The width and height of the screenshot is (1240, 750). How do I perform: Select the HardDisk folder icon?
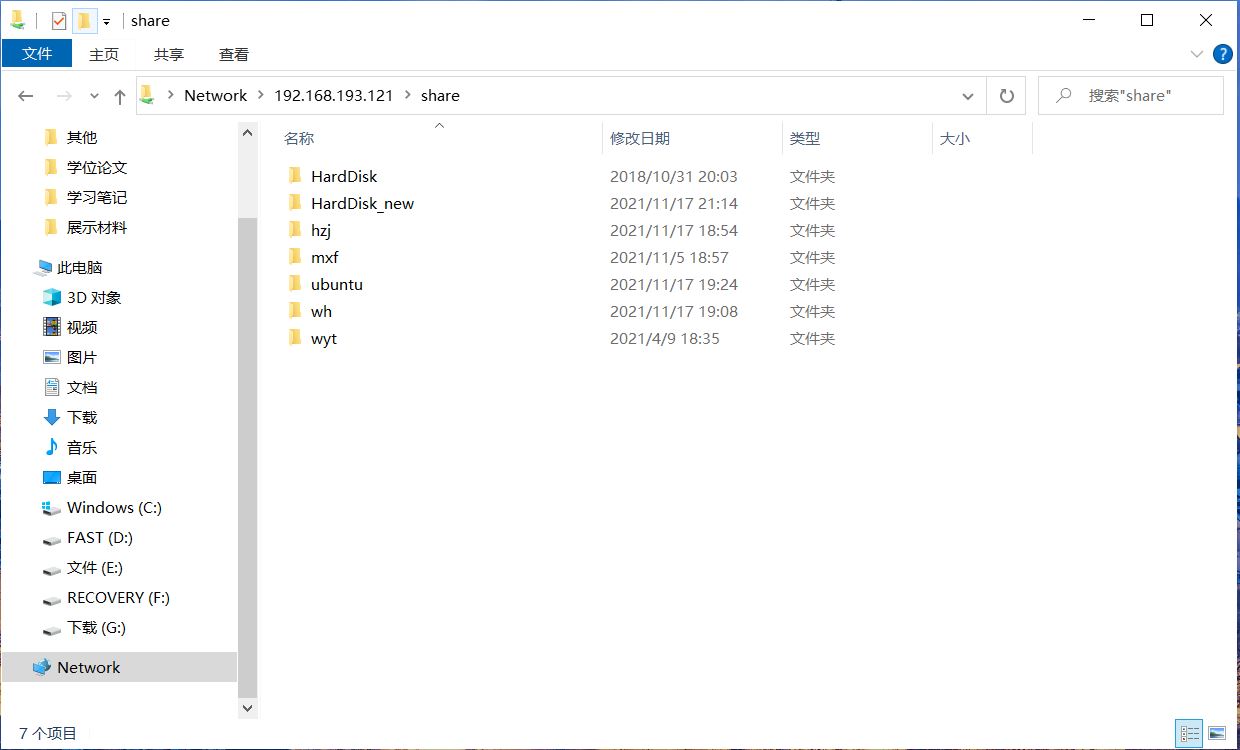(295, 175)
